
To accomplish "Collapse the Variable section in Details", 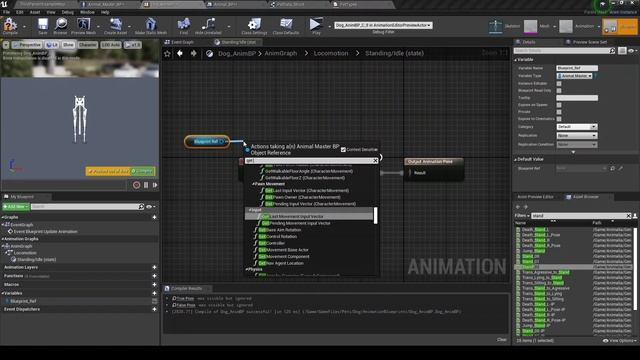I will (x=515, y=60).
